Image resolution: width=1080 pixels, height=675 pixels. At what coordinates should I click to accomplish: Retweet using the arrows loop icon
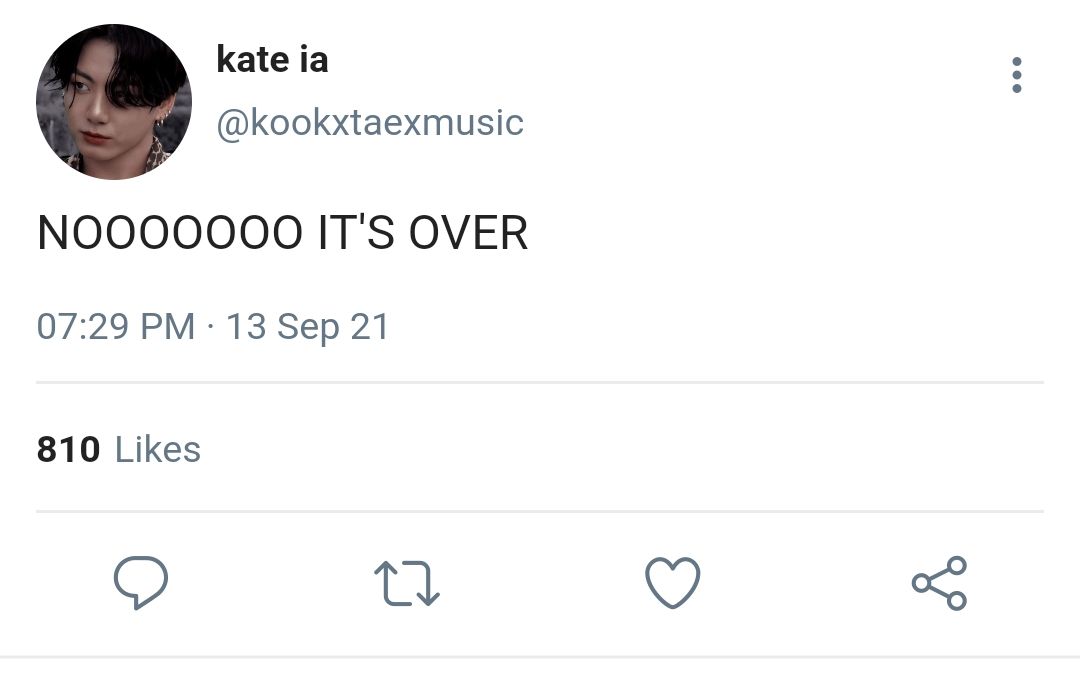click(406, 583)
